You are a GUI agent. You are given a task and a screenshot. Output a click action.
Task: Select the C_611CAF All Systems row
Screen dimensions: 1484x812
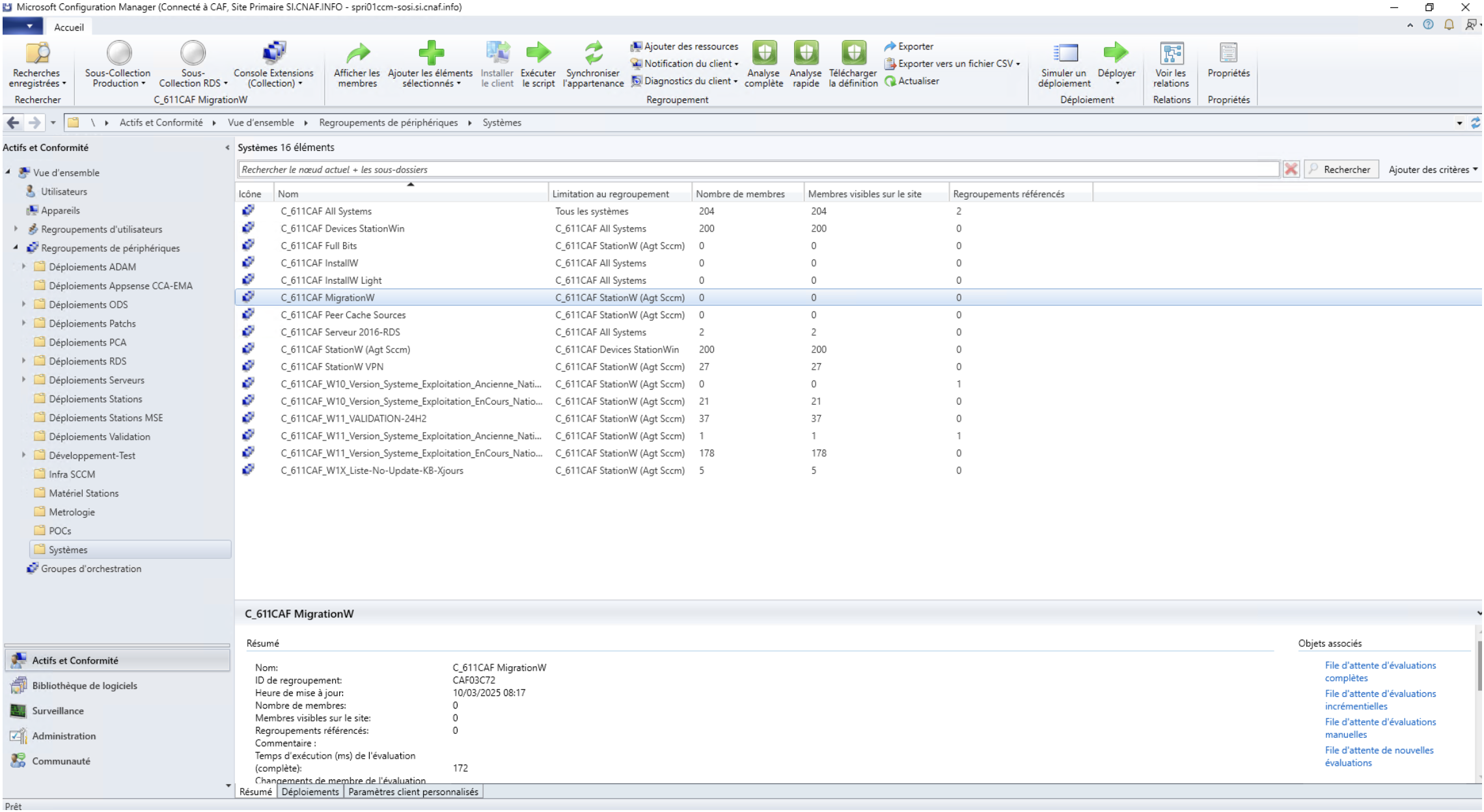[x=858, y=211]
